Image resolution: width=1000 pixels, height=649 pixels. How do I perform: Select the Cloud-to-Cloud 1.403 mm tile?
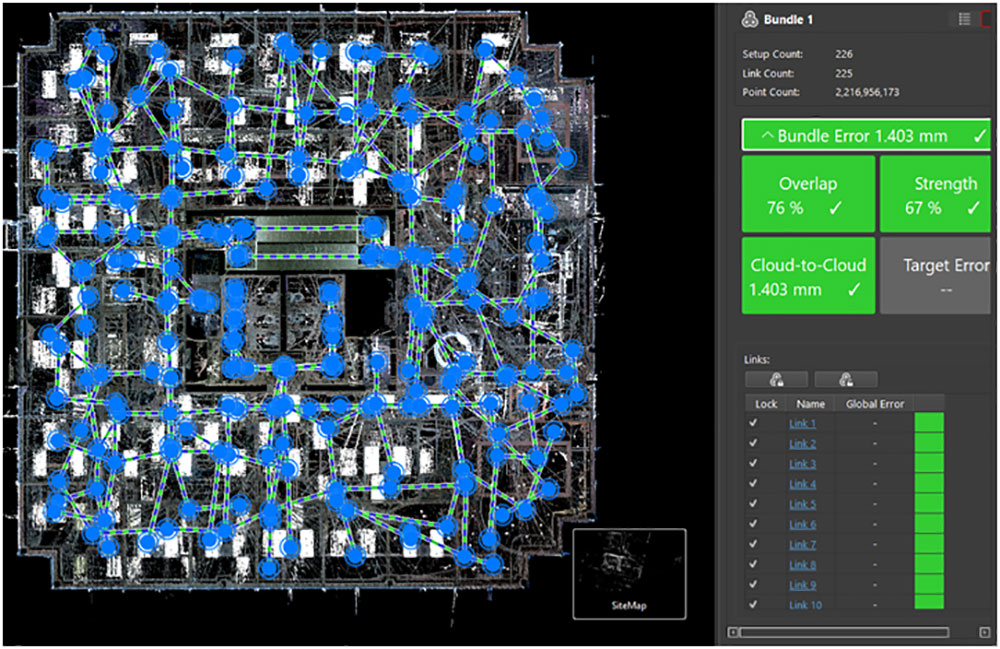pyautogui.click(x=808, y=276)
